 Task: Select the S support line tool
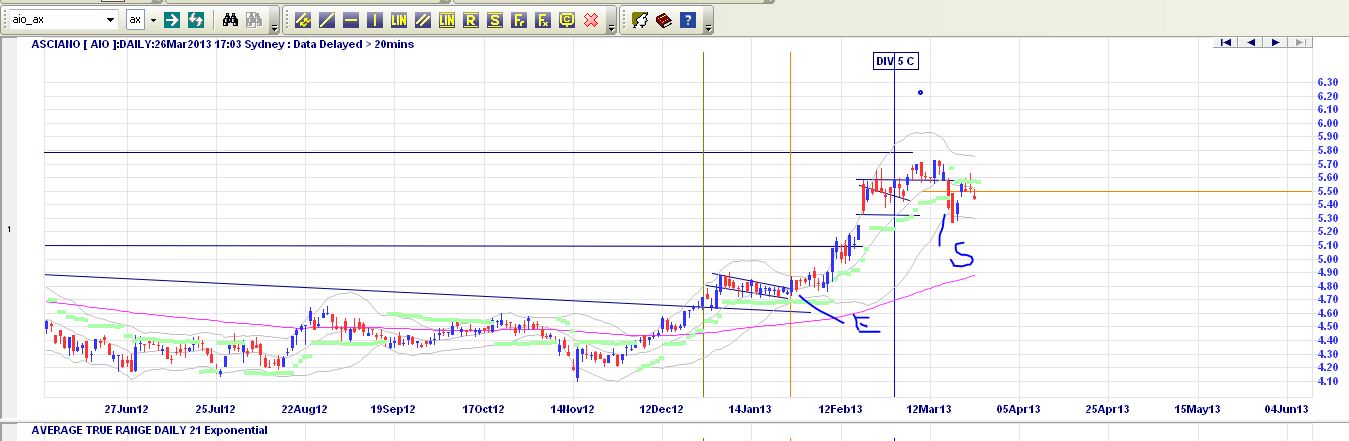point(495,19)
